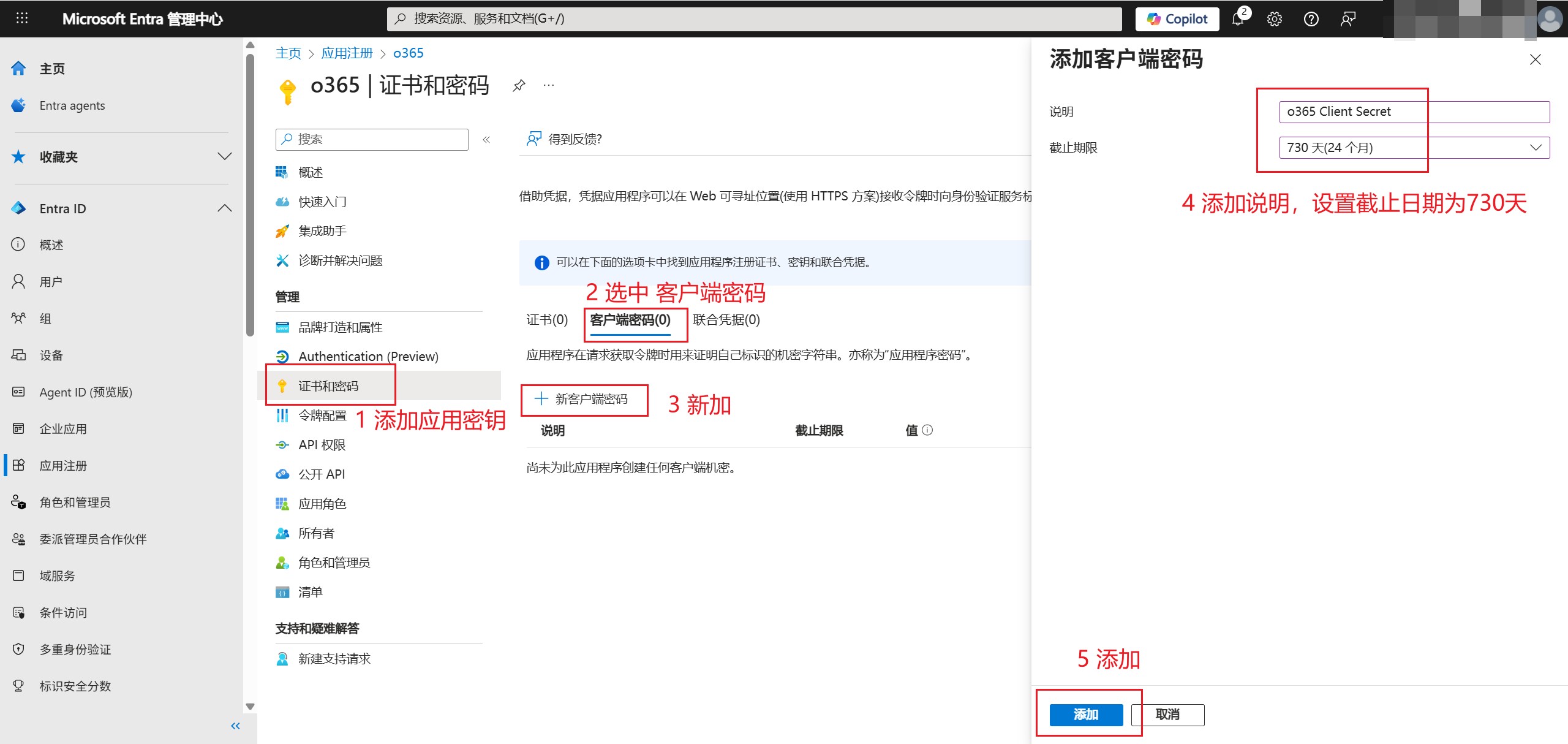Click the sidebar vertical scrollbar

pyautogui.click(x=250, y=196)
